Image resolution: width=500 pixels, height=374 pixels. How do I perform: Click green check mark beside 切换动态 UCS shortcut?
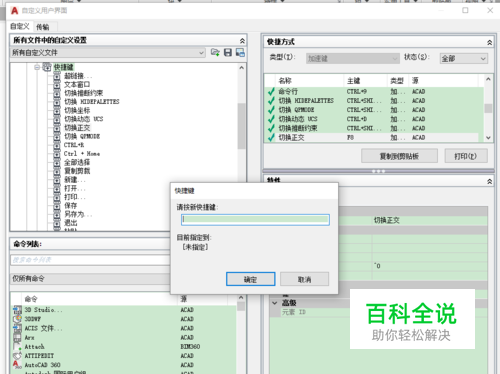pos(271,119)
